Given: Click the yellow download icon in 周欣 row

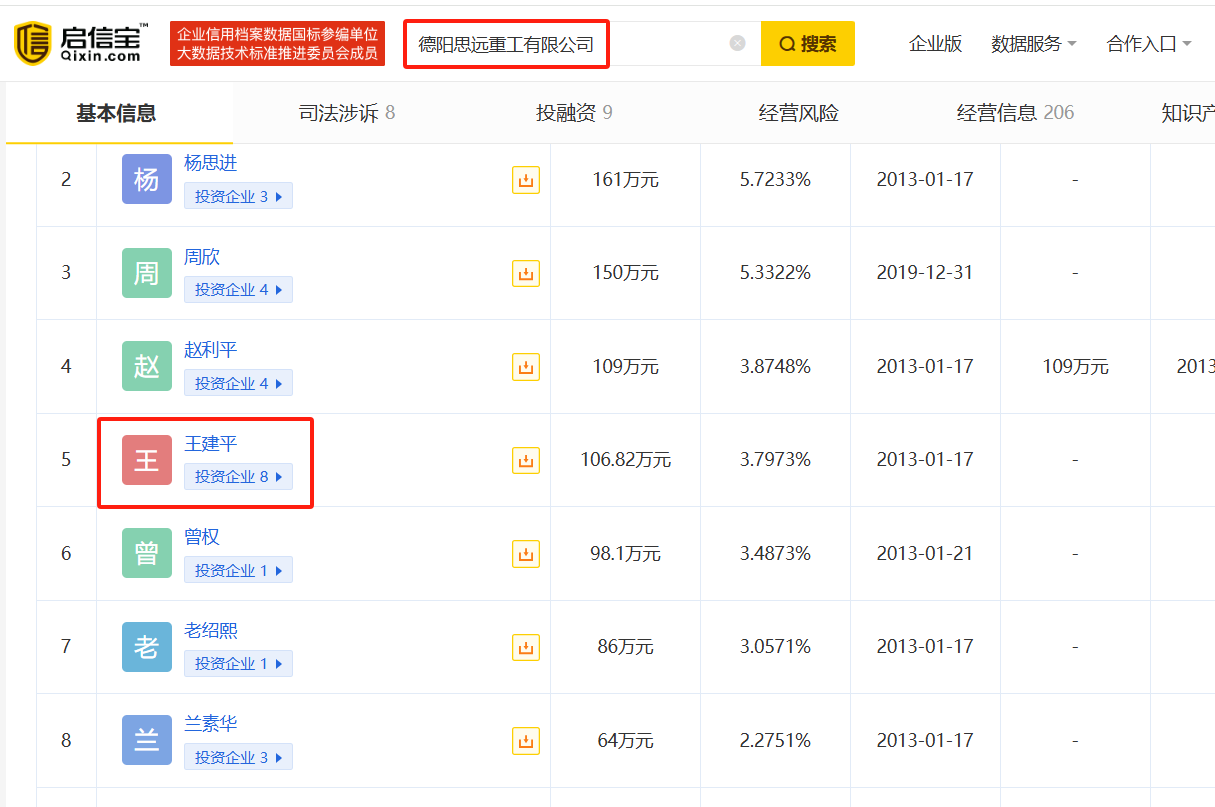Looking at the screenshot, I should point(526,273).
